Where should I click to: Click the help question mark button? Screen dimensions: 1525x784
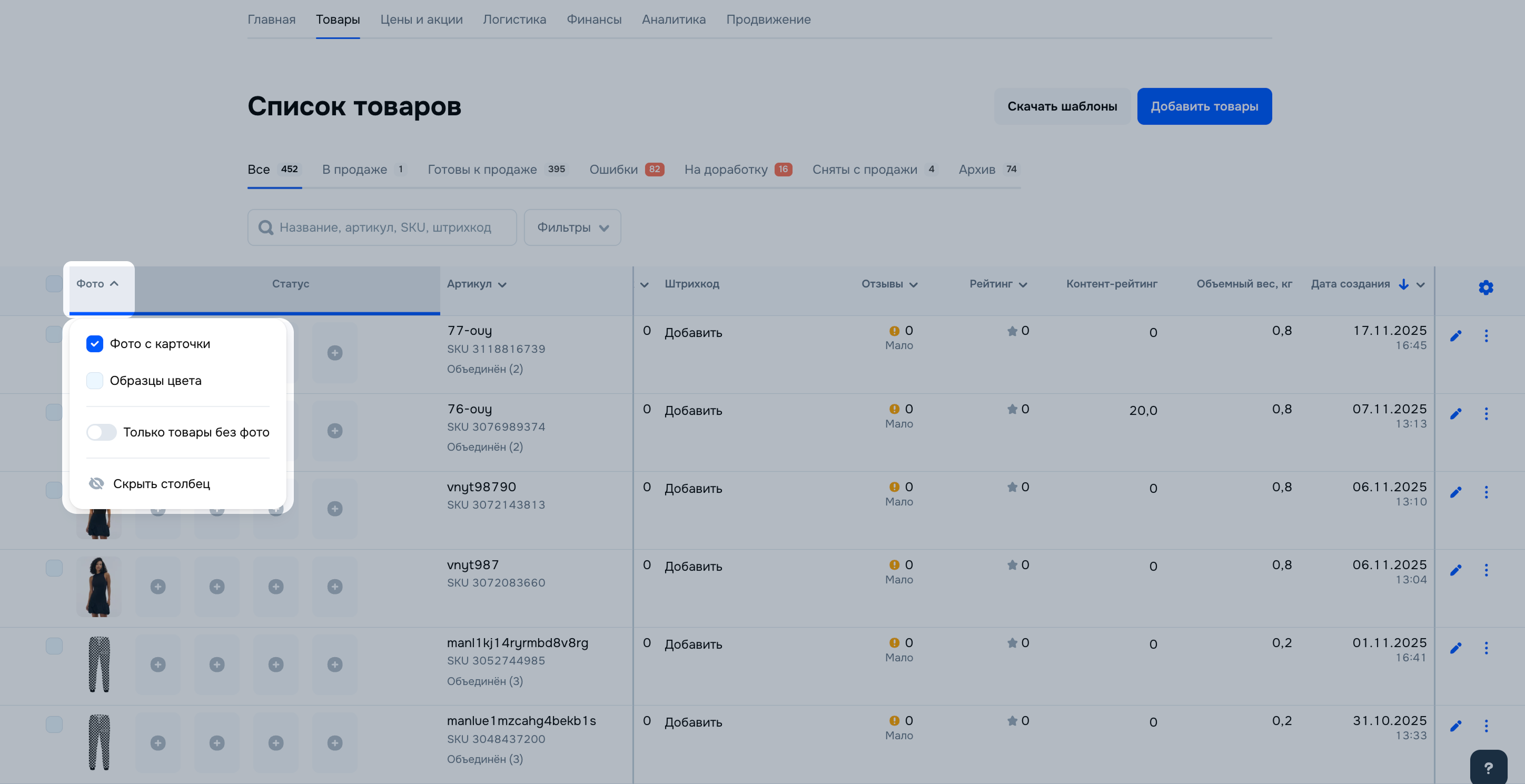1488,768
